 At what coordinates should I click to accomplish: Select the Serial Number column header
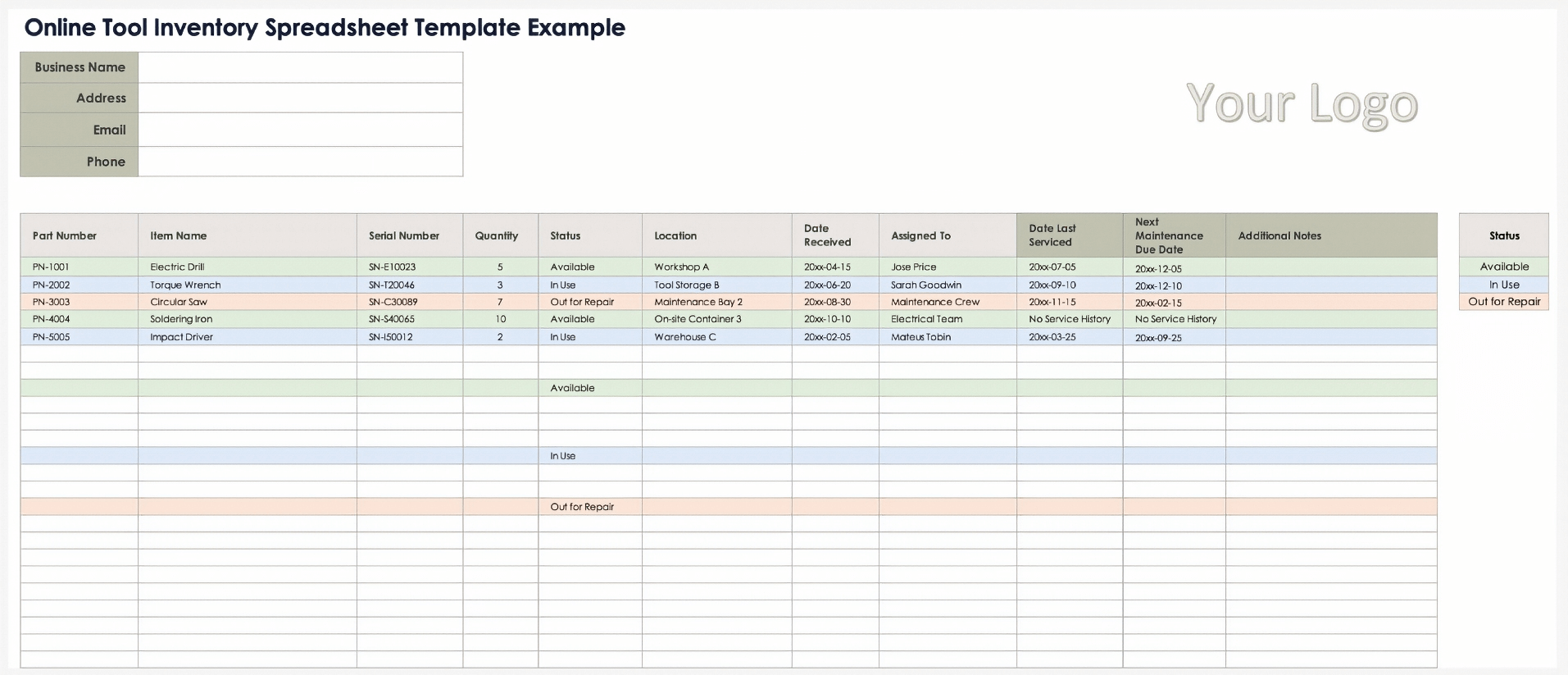[x=410, y=235]
